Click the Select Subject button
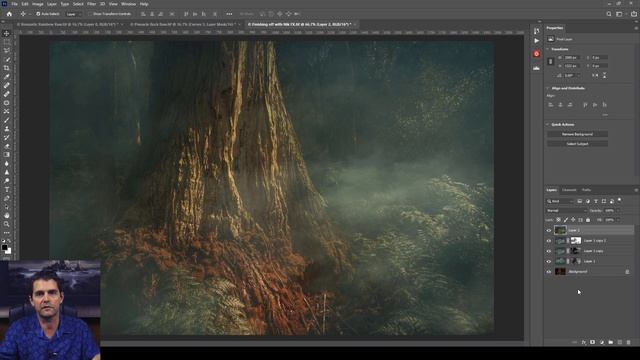Viewport: 640px width, 360px height. [578, 144]
